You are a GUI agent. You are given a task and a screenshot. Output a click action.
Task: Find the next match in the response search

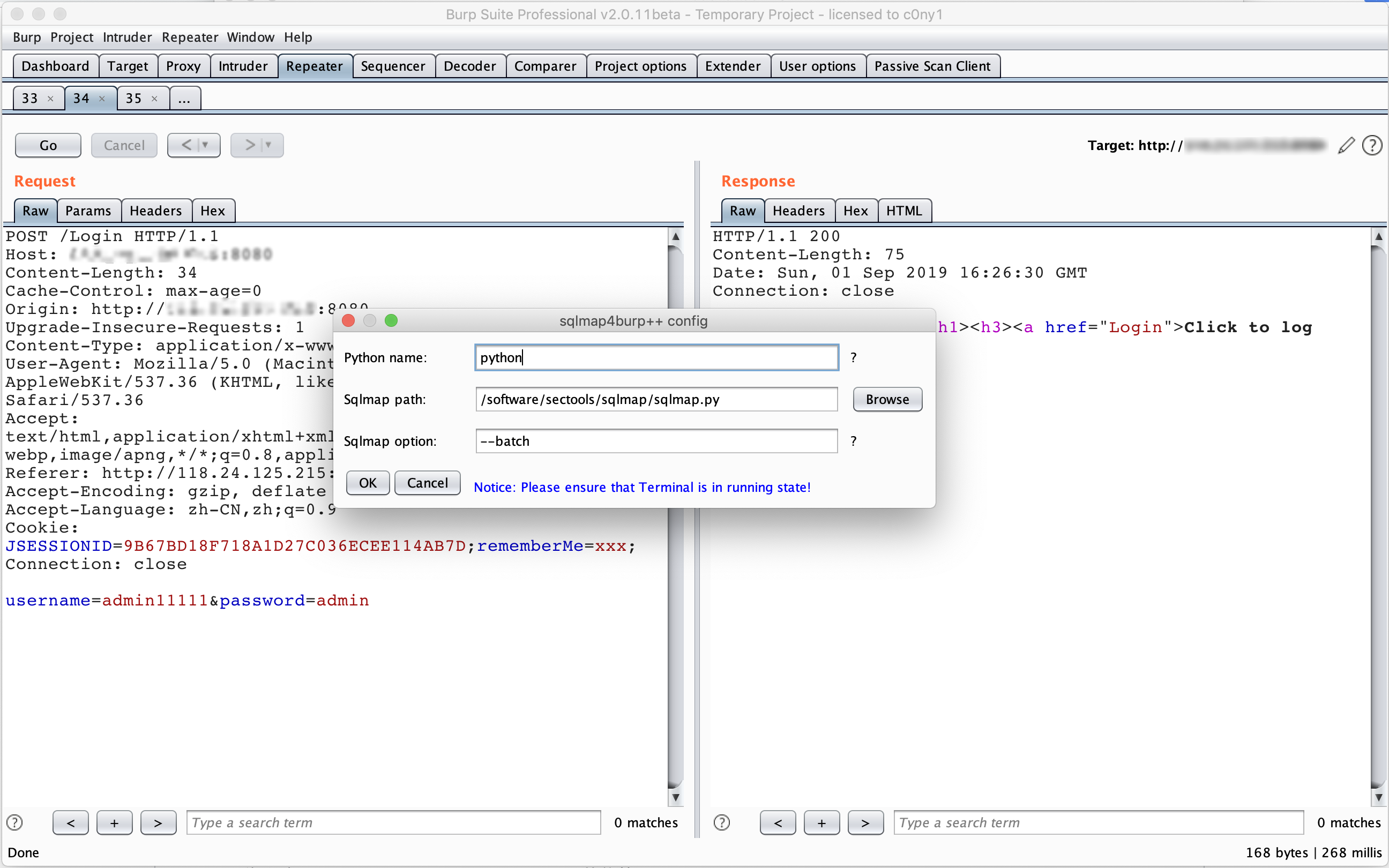(865, 822)
